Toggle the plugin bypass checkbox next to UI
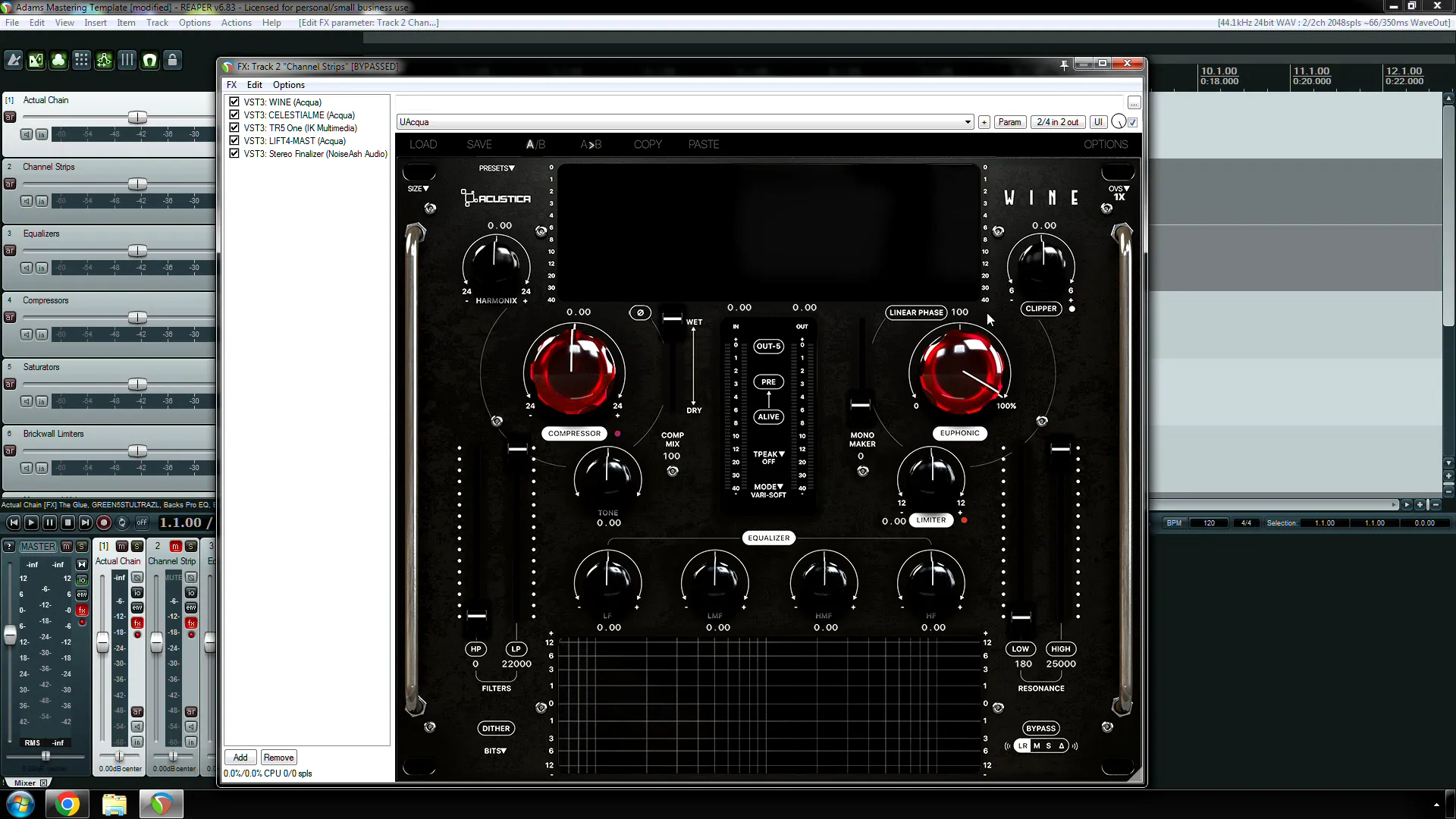Viewport: 1456px width, 819px height. pyautogui.click(x=1133, y=122)
